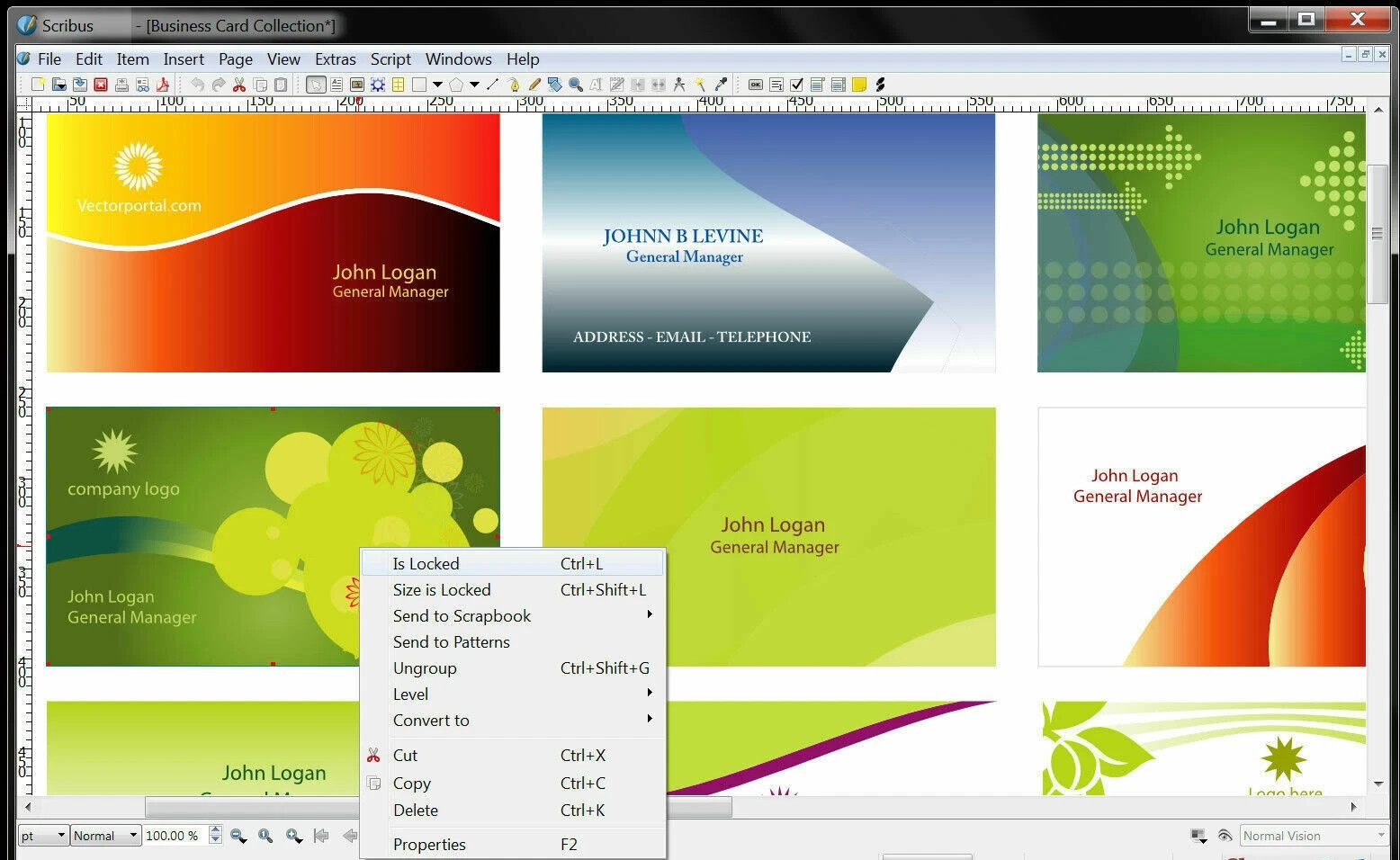1400x860 pixels.
Task: Click the Open document toolbar icon
Action: point(58,85)
